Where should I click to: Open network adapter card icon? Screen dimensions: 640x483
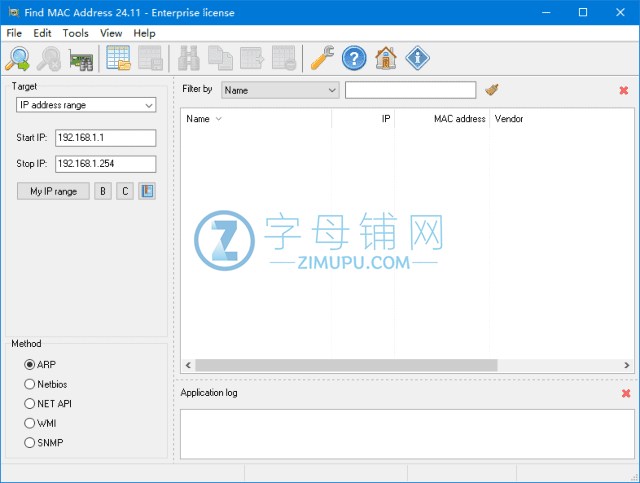pyautogui.click(x=81, y=60)
